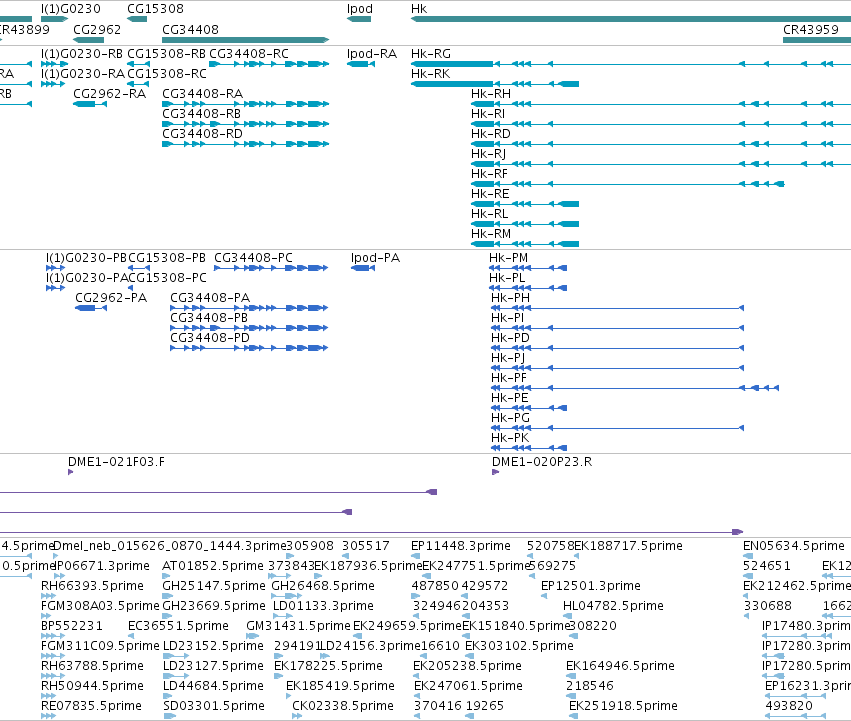Select transcript Hk-RH
Viewport: 851px width, 721px height.
pyautogui.click(x=491, y=94)
